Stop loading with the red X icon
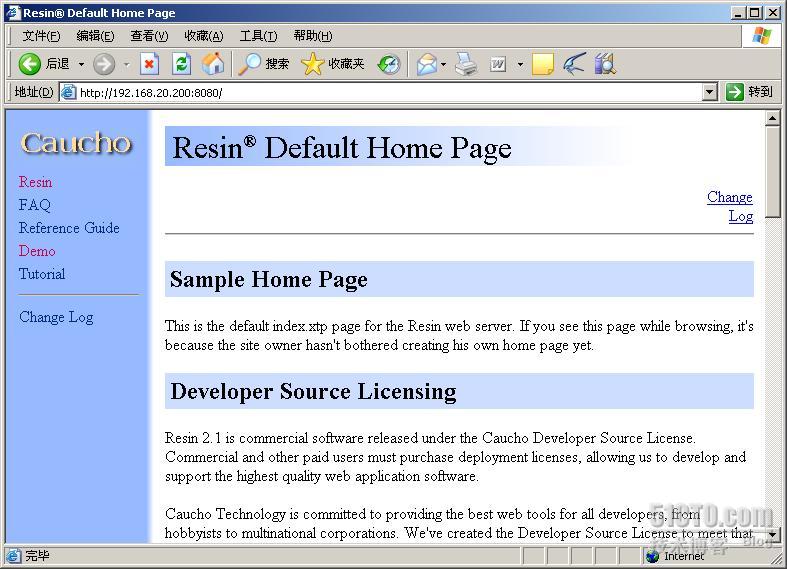The width and height of the screenshot is (787, 569). point(149,64)
